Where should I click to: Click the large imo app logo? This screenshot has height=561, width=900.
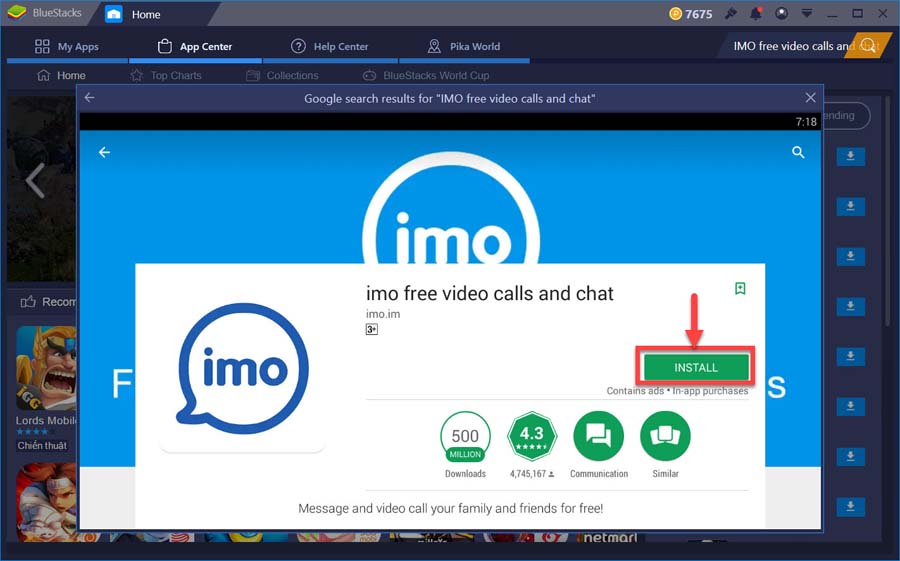coord(243,367)
